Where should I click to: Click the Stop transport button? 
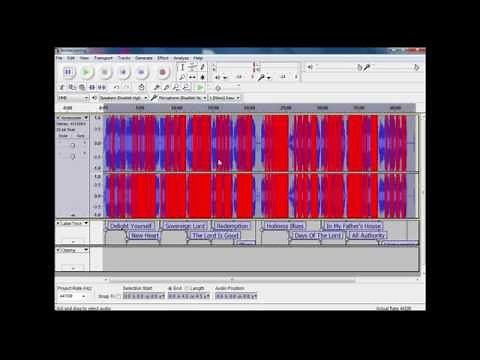point(105,72)
